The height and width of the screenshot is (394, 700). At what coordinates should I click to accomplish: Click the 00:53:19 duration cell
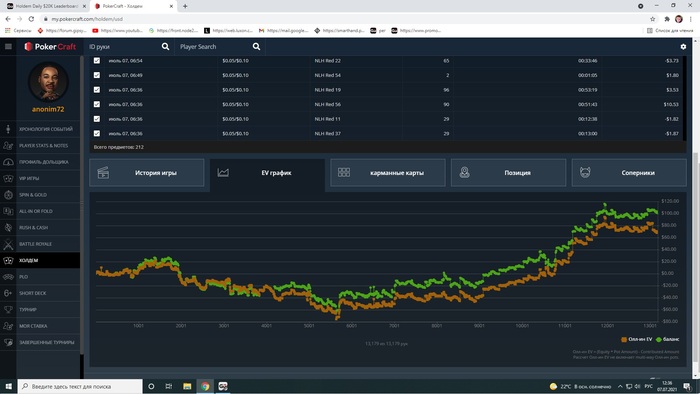588,90
